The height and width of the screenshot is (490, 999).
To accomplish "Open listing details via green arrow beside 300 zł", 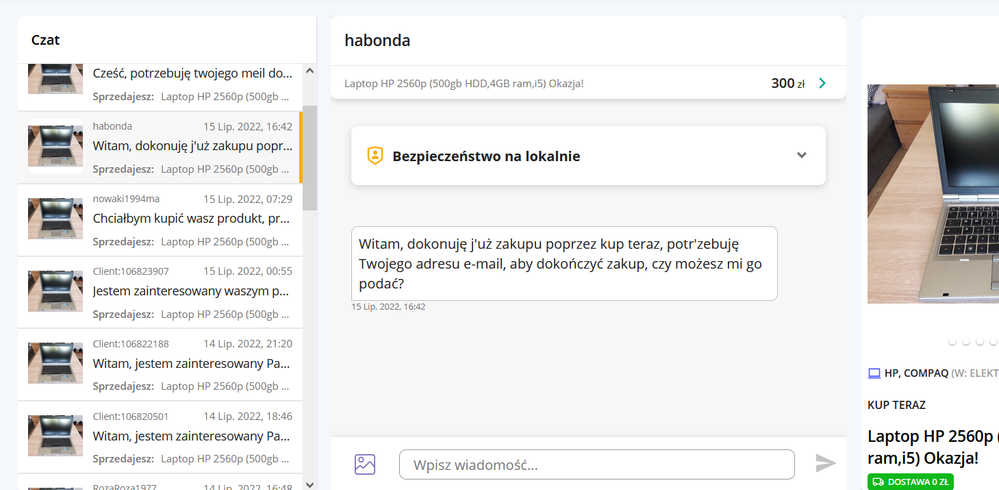I will pyautogui.click(x=822, y=83).
